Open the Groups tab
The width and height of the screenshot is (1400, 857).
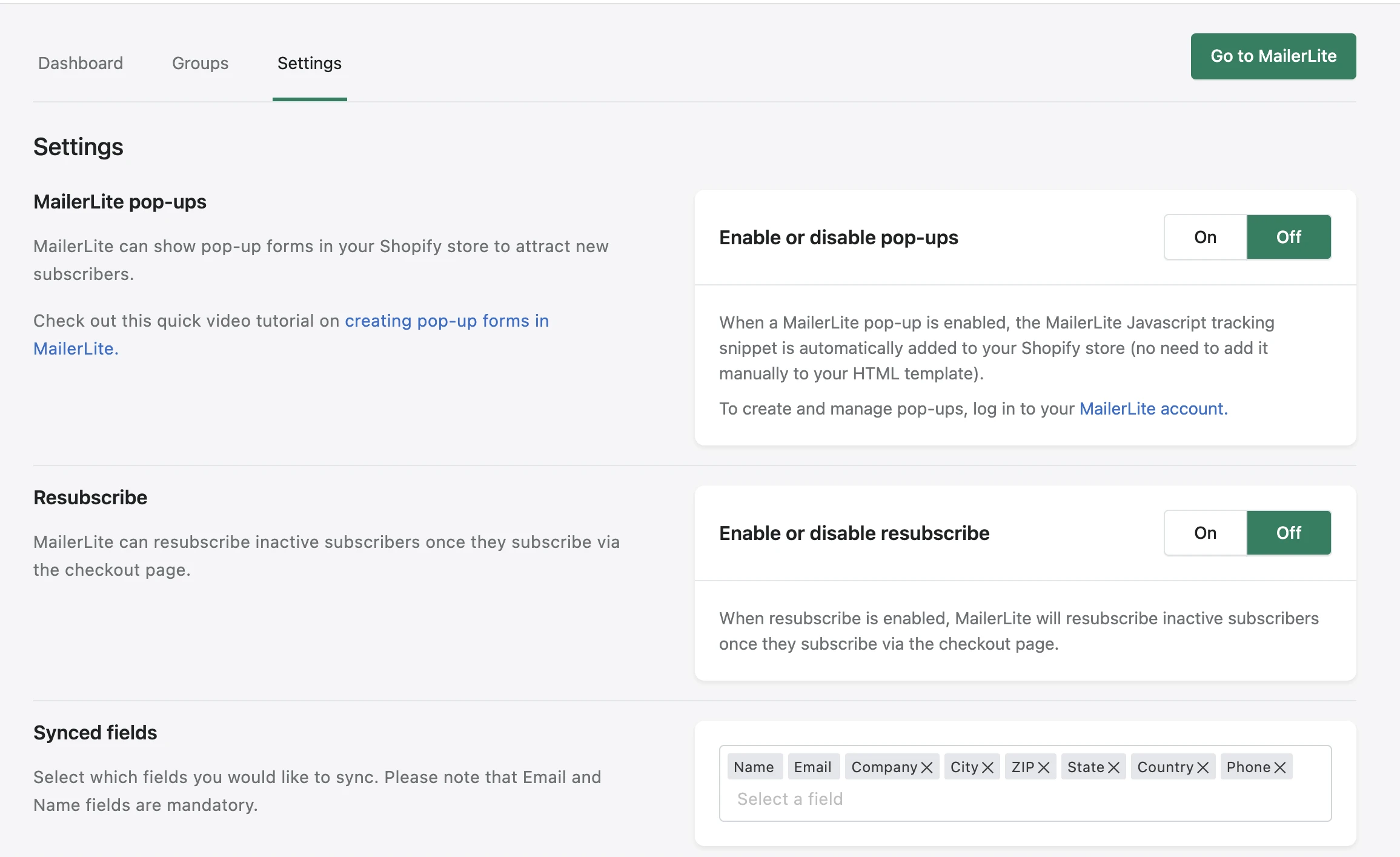click(x=200, y=63)
